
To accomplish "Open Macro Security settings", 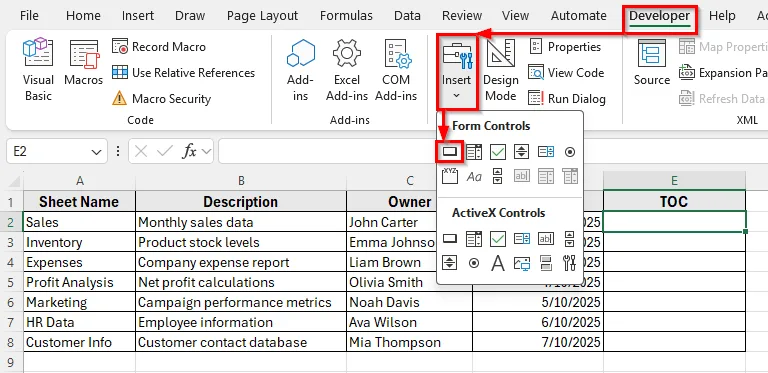I will (162, 98).
